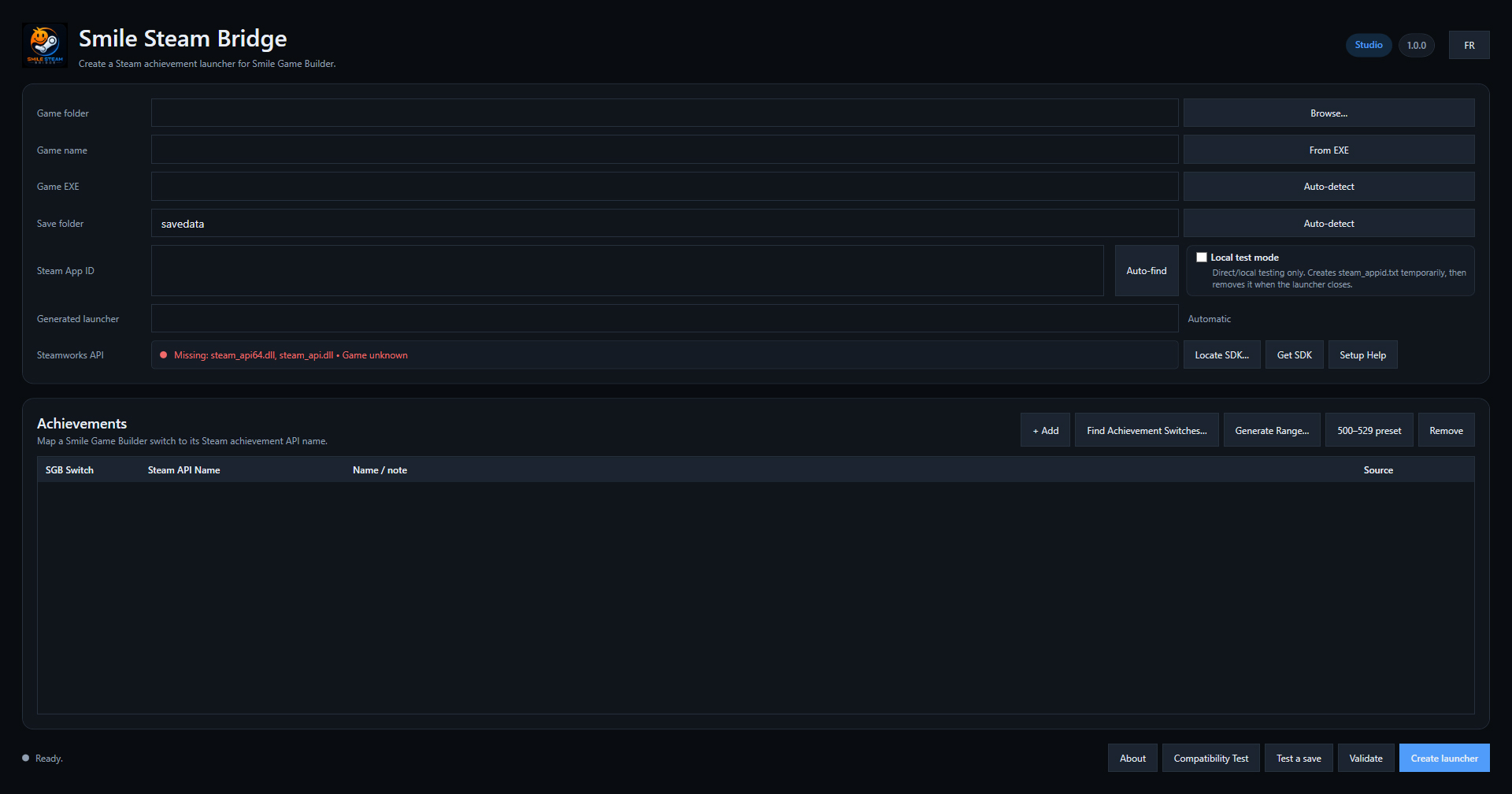Click the Save folder row label
This screenshot has width=1512, height=794.
60,224
